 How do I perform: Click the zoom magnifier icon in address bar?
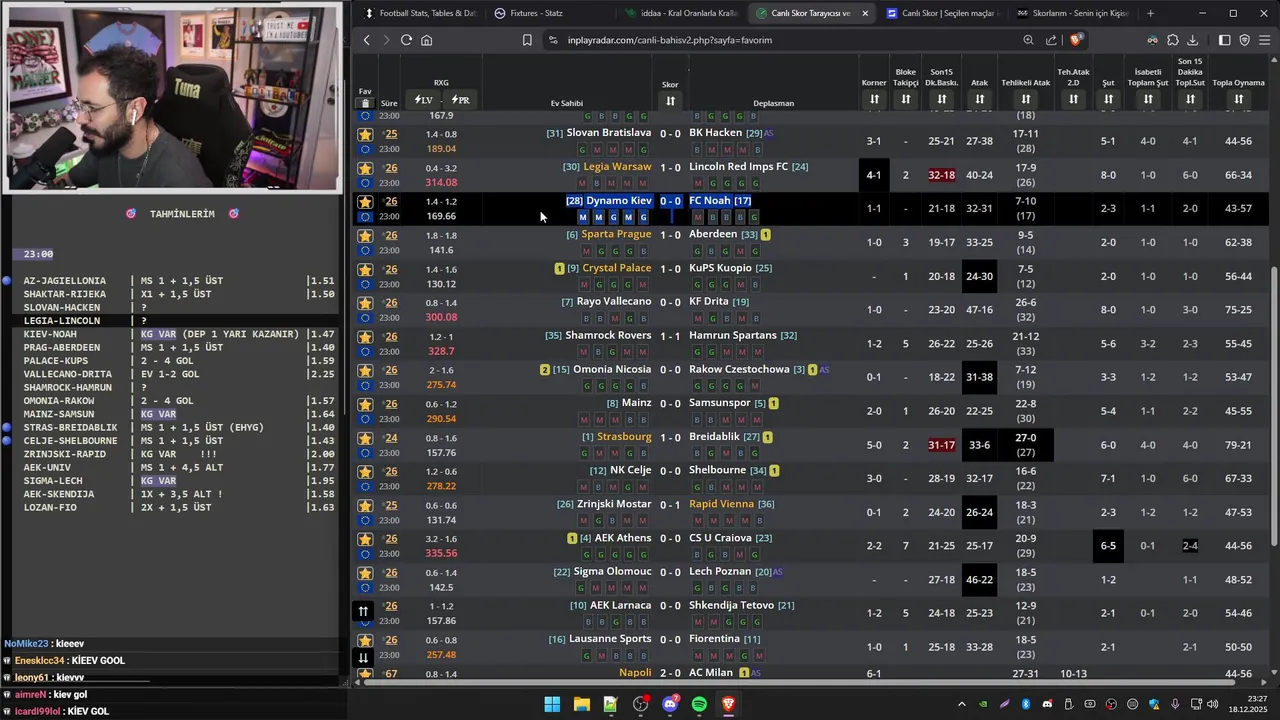pyautogui.click(x=1028, y=40)
